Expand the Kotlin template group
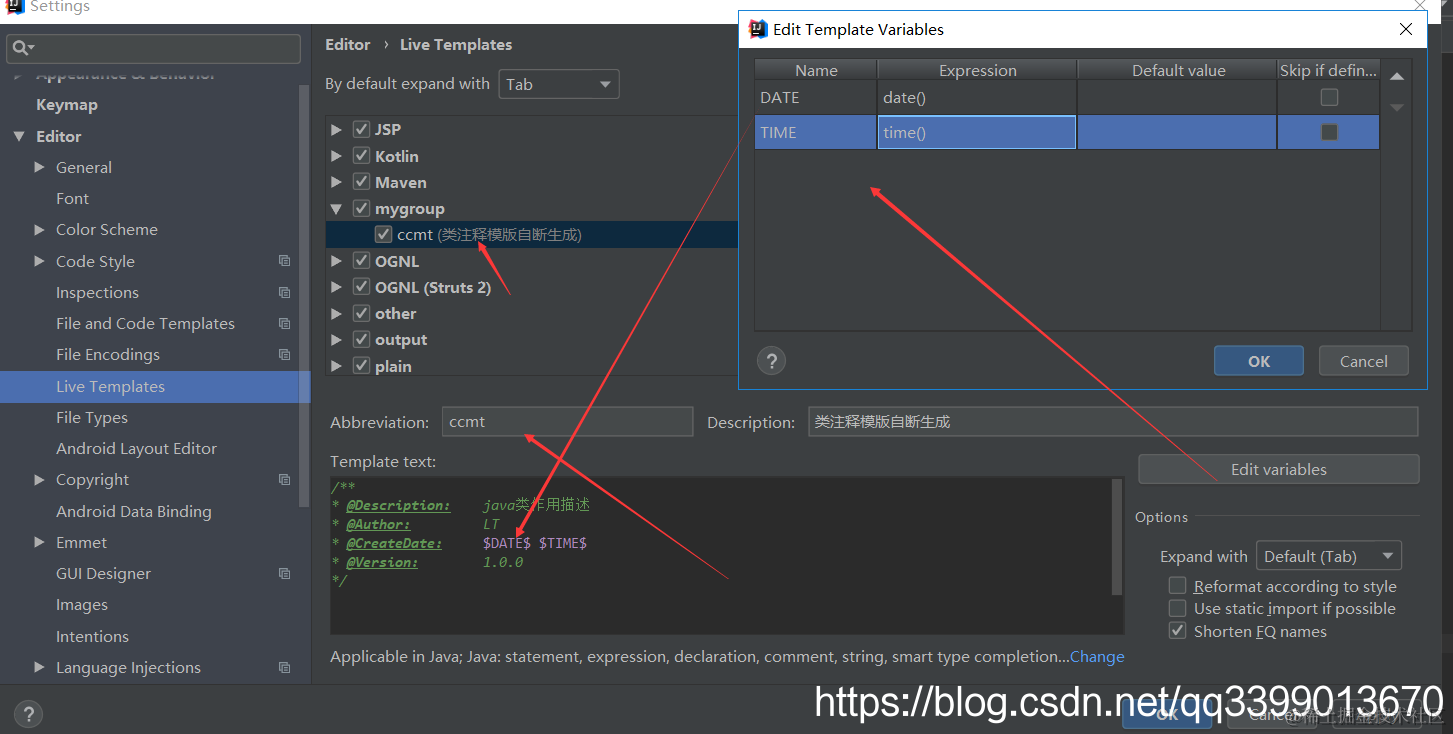 point(336,156)
